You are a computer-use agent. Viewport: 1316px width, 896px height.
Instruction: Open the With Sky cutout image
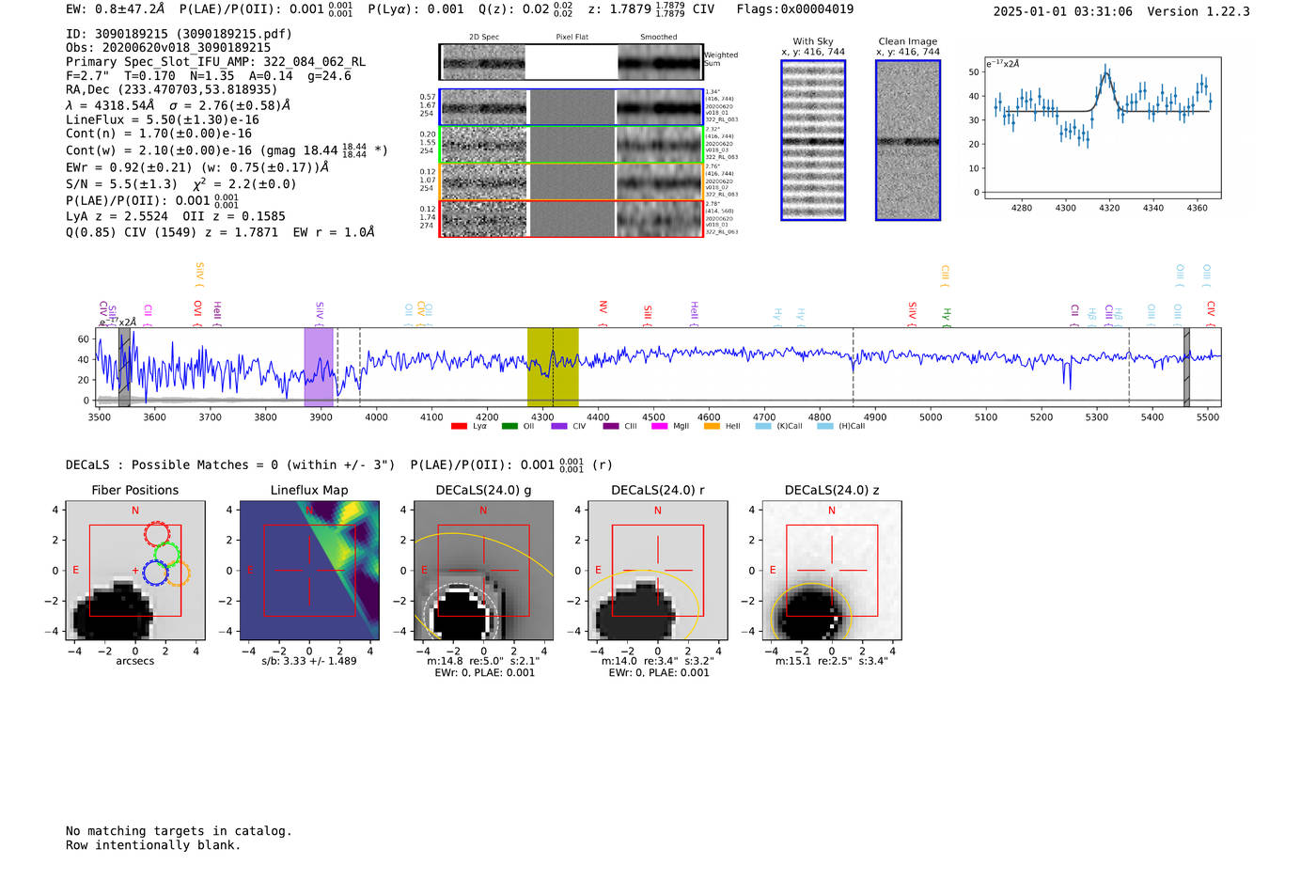(813, 140)
